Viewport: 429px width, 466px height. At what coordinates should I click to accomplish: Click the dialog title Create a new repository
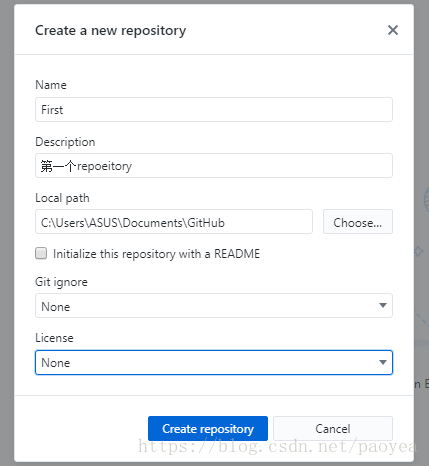[x=111, y=31]
